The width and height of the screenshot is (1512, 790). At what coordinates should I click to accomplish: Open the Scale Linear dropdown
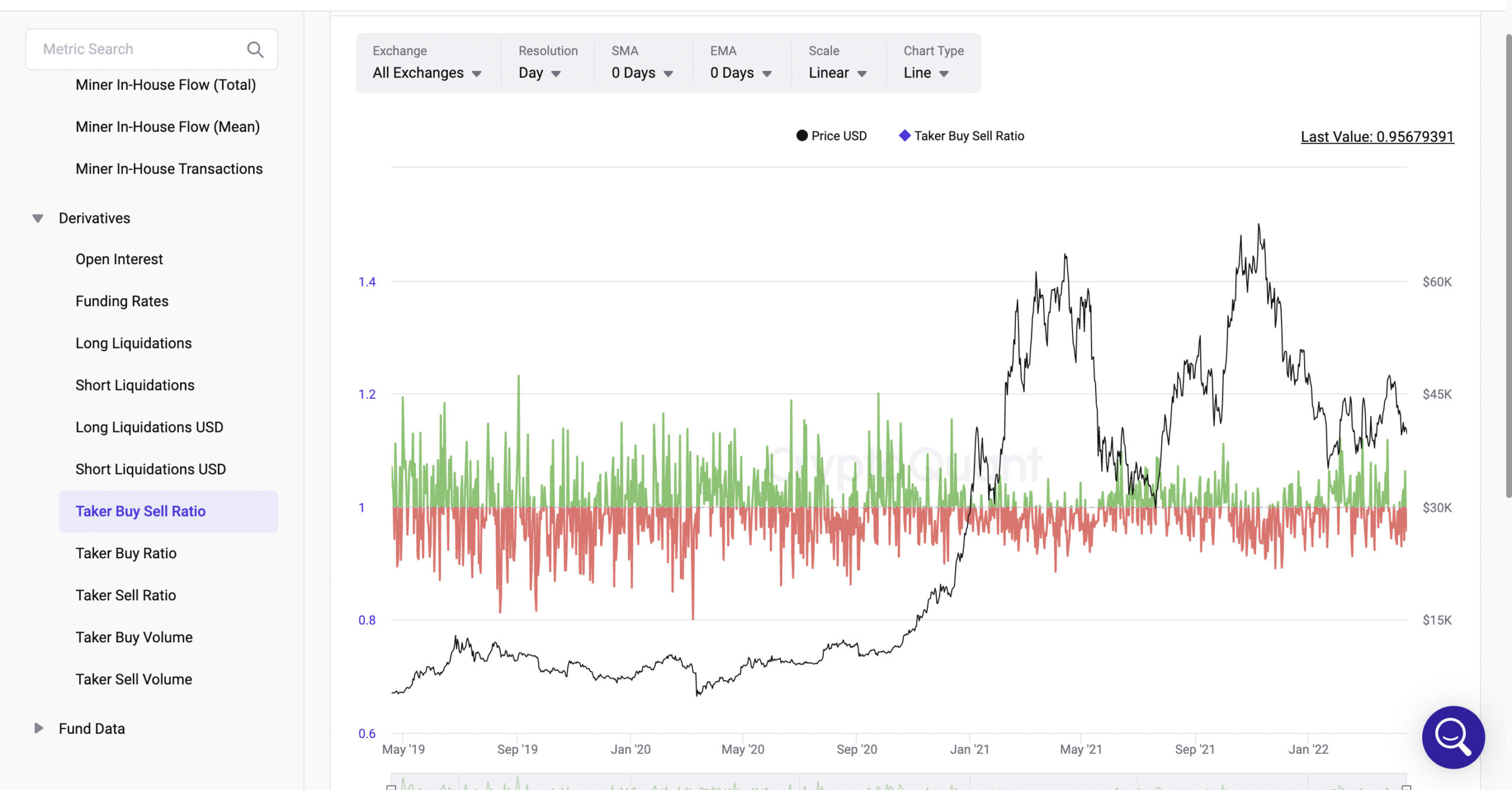point(838,63)
